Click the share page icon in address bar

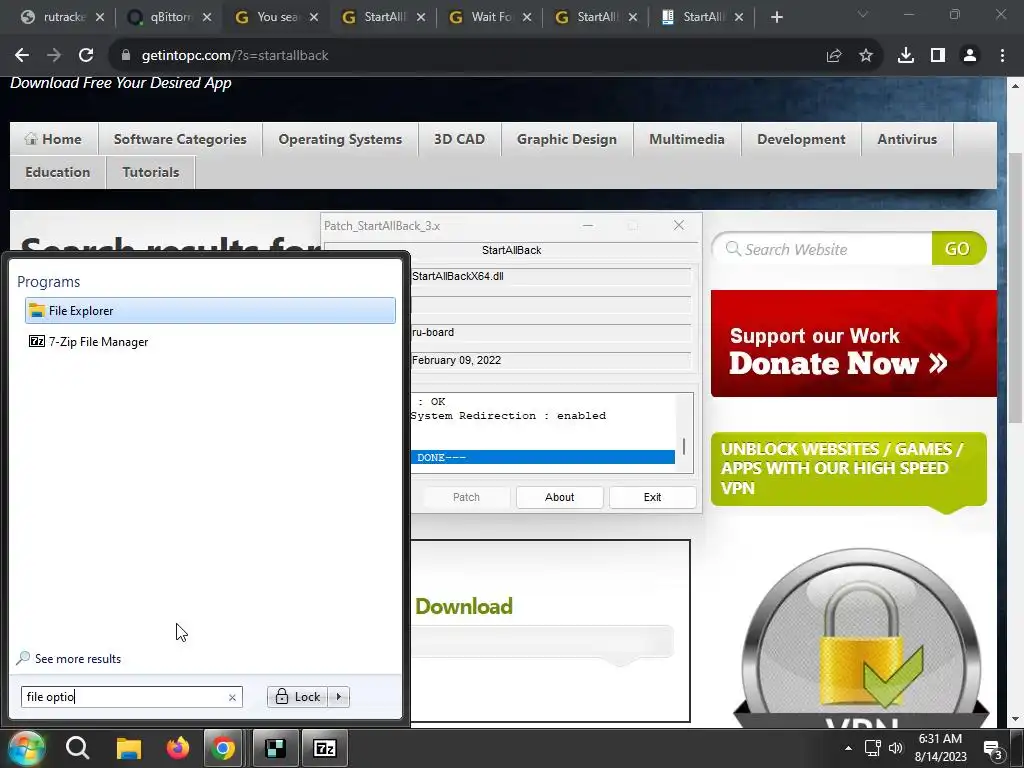pos(834,56)
